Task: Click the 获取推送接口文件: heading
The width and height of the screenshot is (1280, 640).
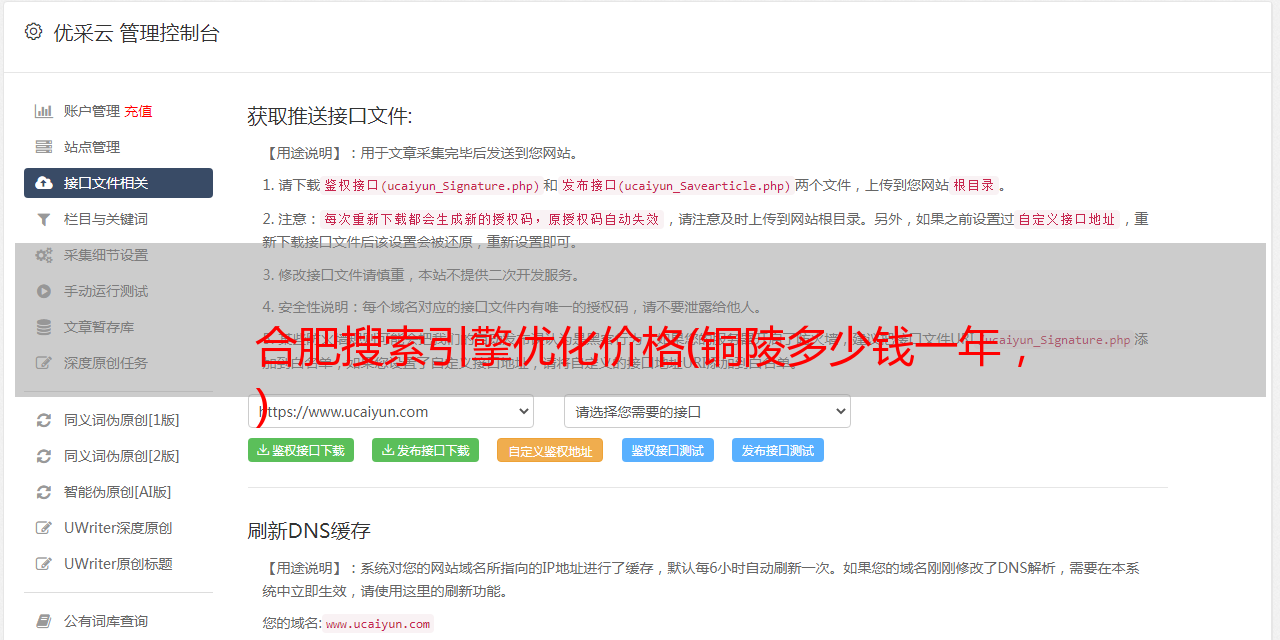Action: 330,116
